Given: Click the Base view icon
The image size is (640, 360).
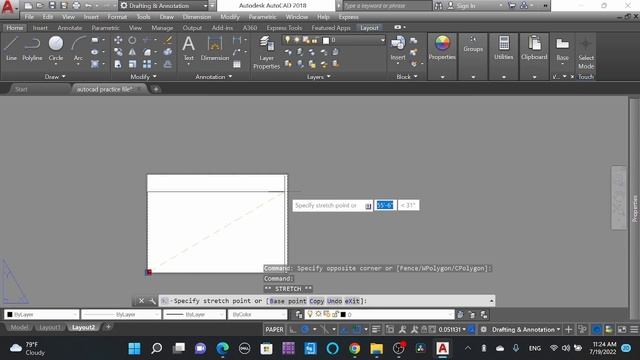Looking at the screenshot, I should click(562, 48).
